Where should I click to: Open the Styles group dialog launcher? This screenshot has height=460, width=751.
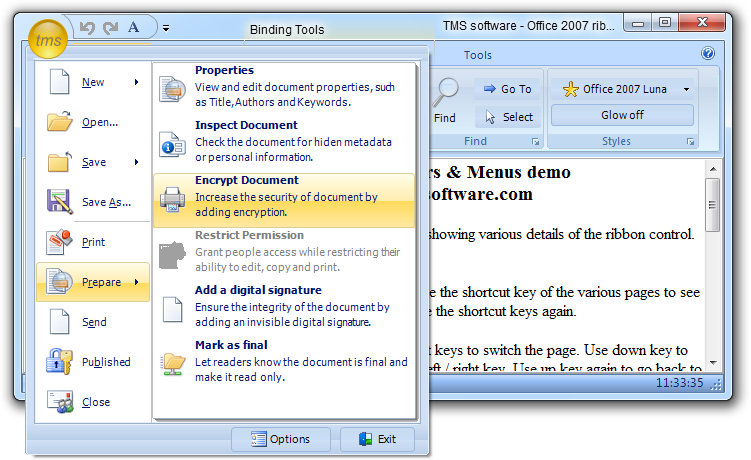(x=690, y=142)
